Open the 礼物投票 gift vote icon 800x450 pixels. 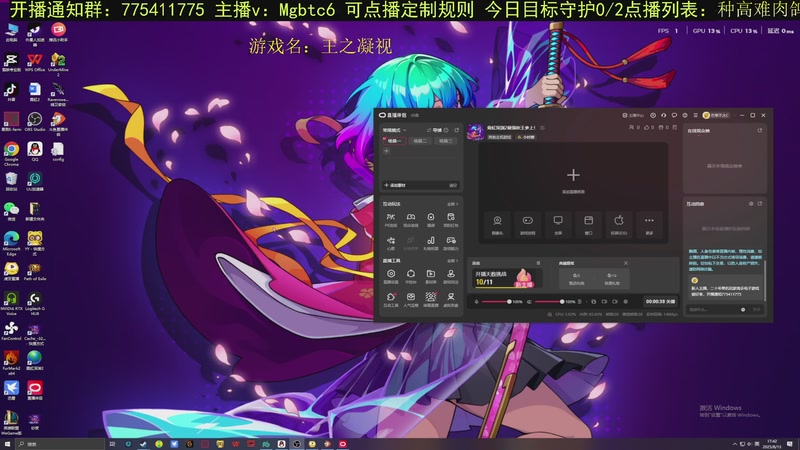point(431,243)
